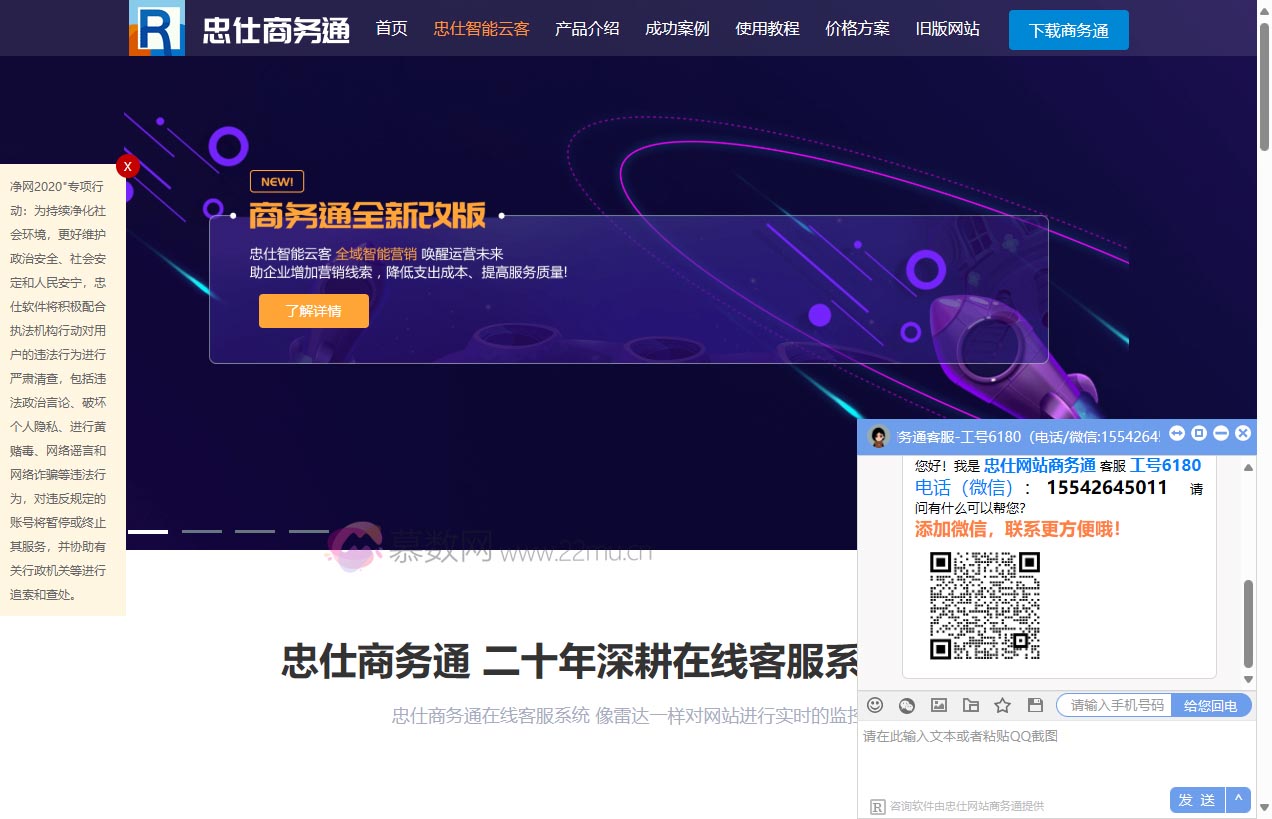Screen dimensions: 1272x819
Task: Click 了解详情 on the banner
Action: coord(313,311)
